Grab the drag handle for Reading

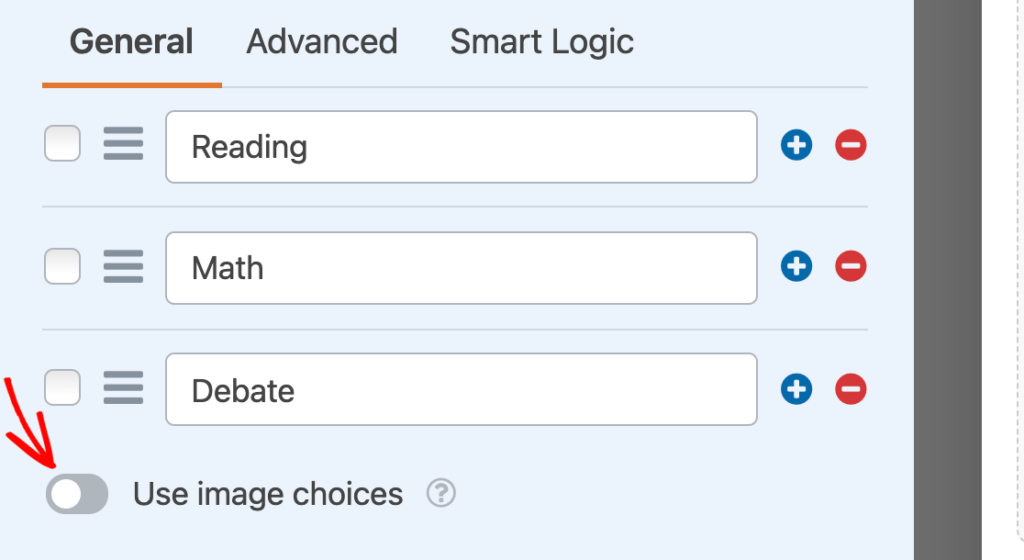click(x=123, y=145)
